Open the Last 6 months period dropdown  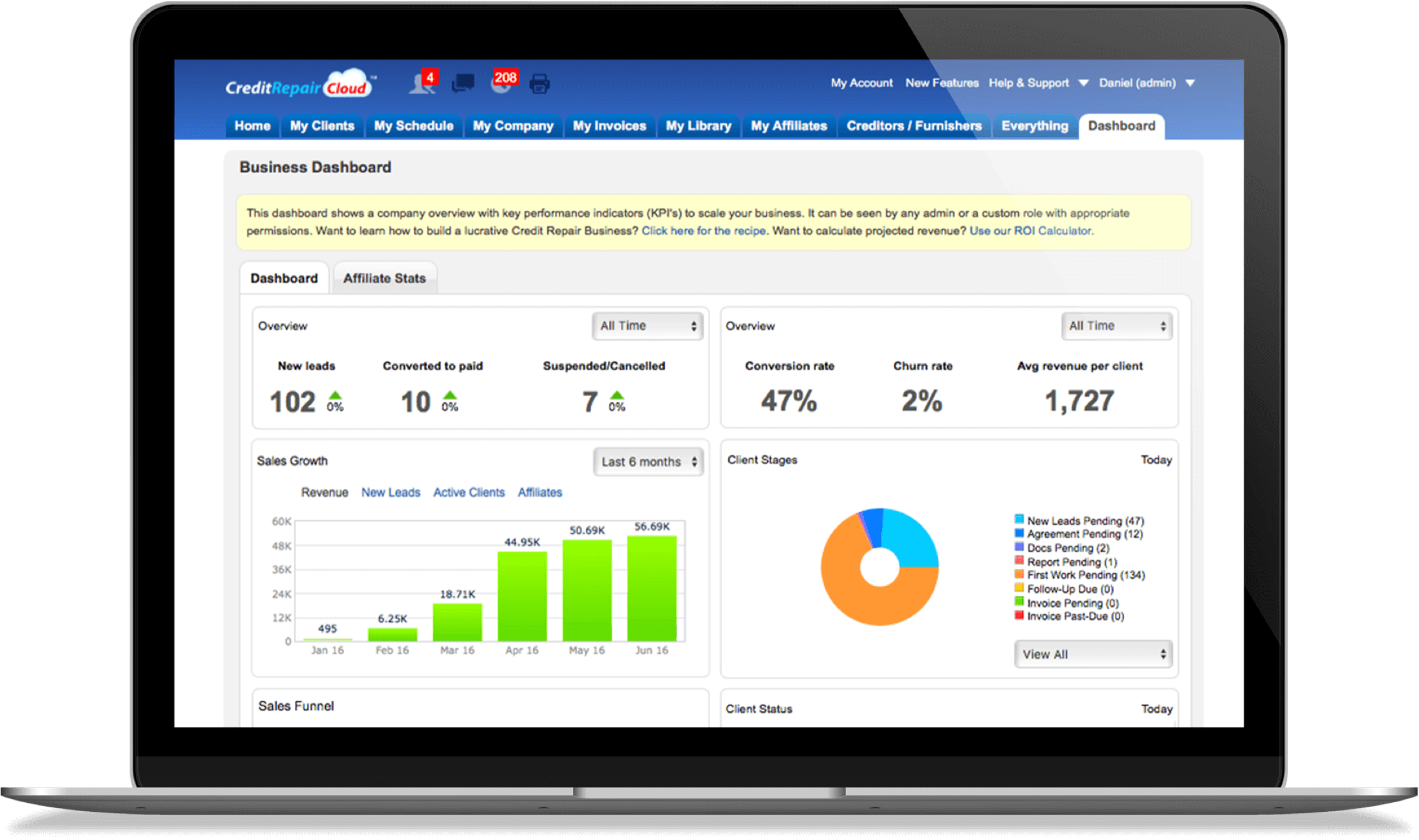tap(649, 462)
